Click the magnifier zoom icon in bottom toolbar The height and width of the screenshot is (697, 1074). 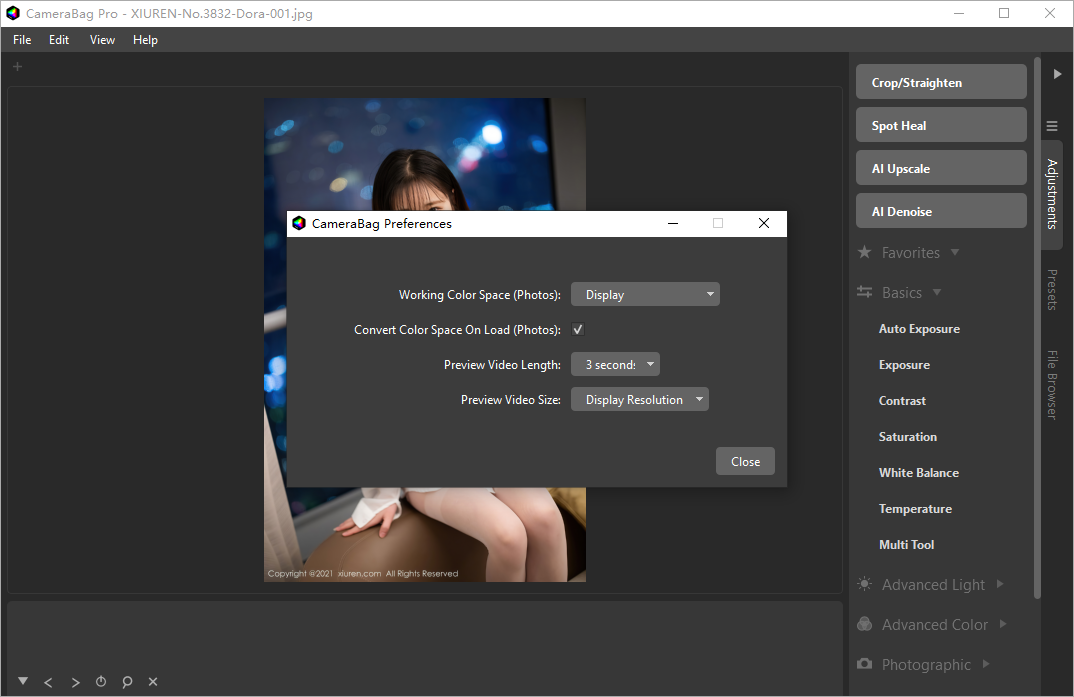pos(127,682)
